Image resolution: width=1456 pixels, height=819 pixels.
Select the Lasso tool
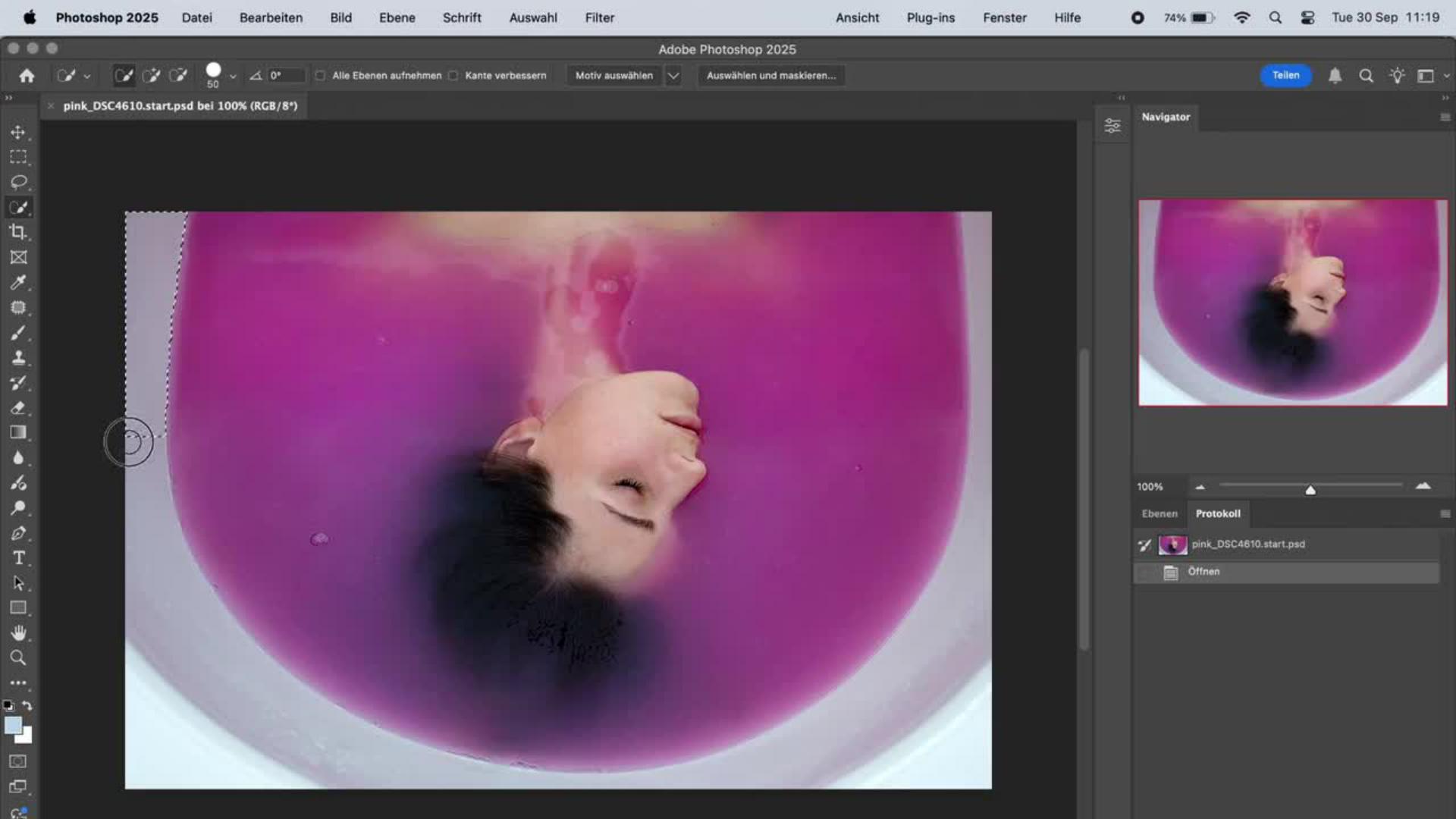coord(18,182)
